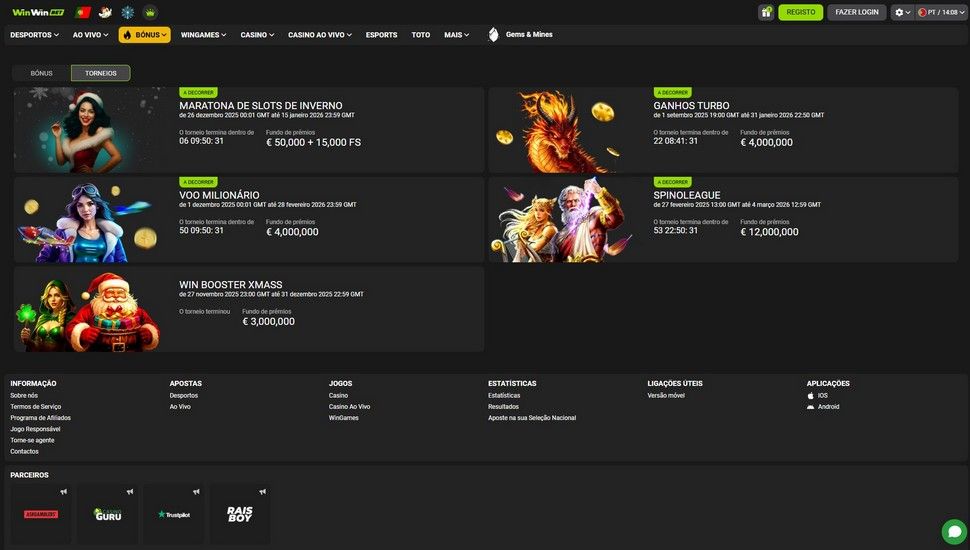Expand the Desportos menu
Viewport: 970px width, 550px height.
coord(34,35)
